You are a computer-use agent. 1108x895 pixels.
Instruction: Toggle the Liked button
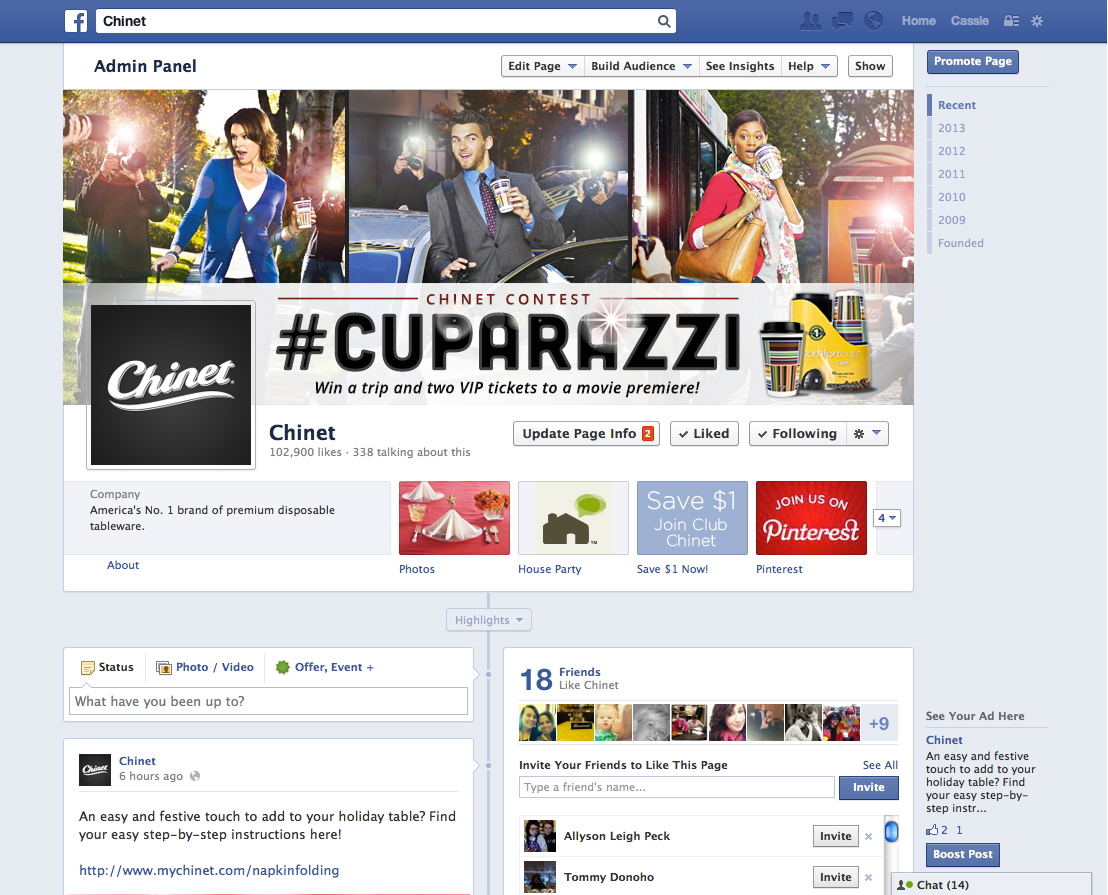(704, 434)
